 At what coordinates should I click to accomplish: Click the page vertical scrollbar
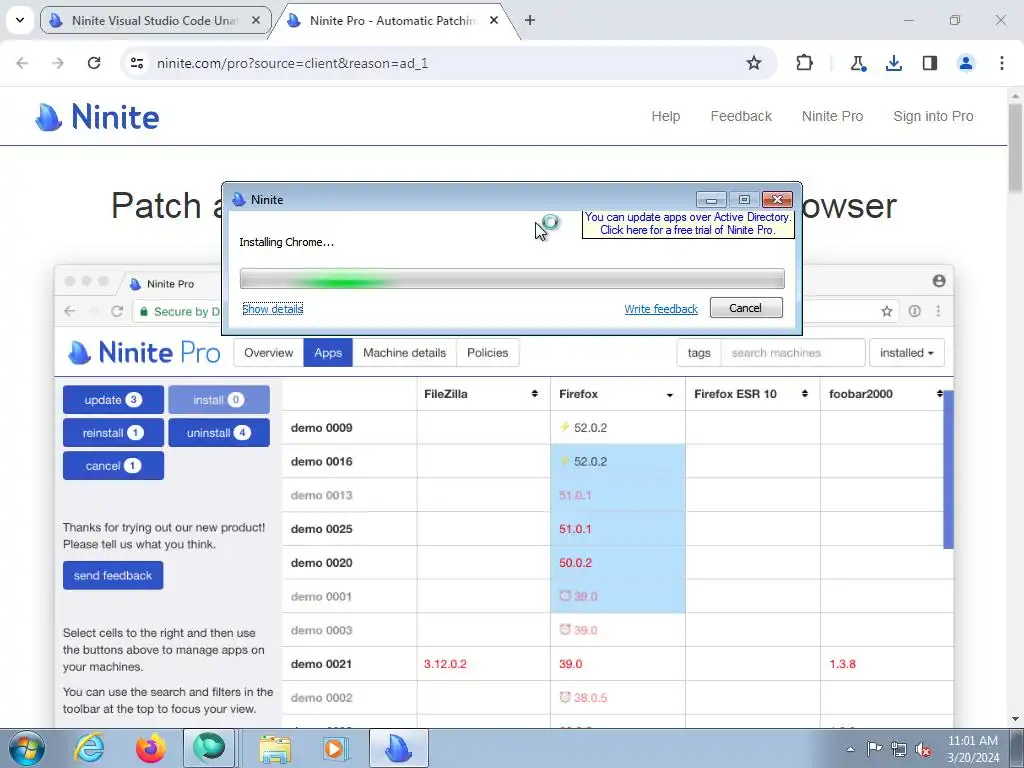click(x=1016, y=149)
